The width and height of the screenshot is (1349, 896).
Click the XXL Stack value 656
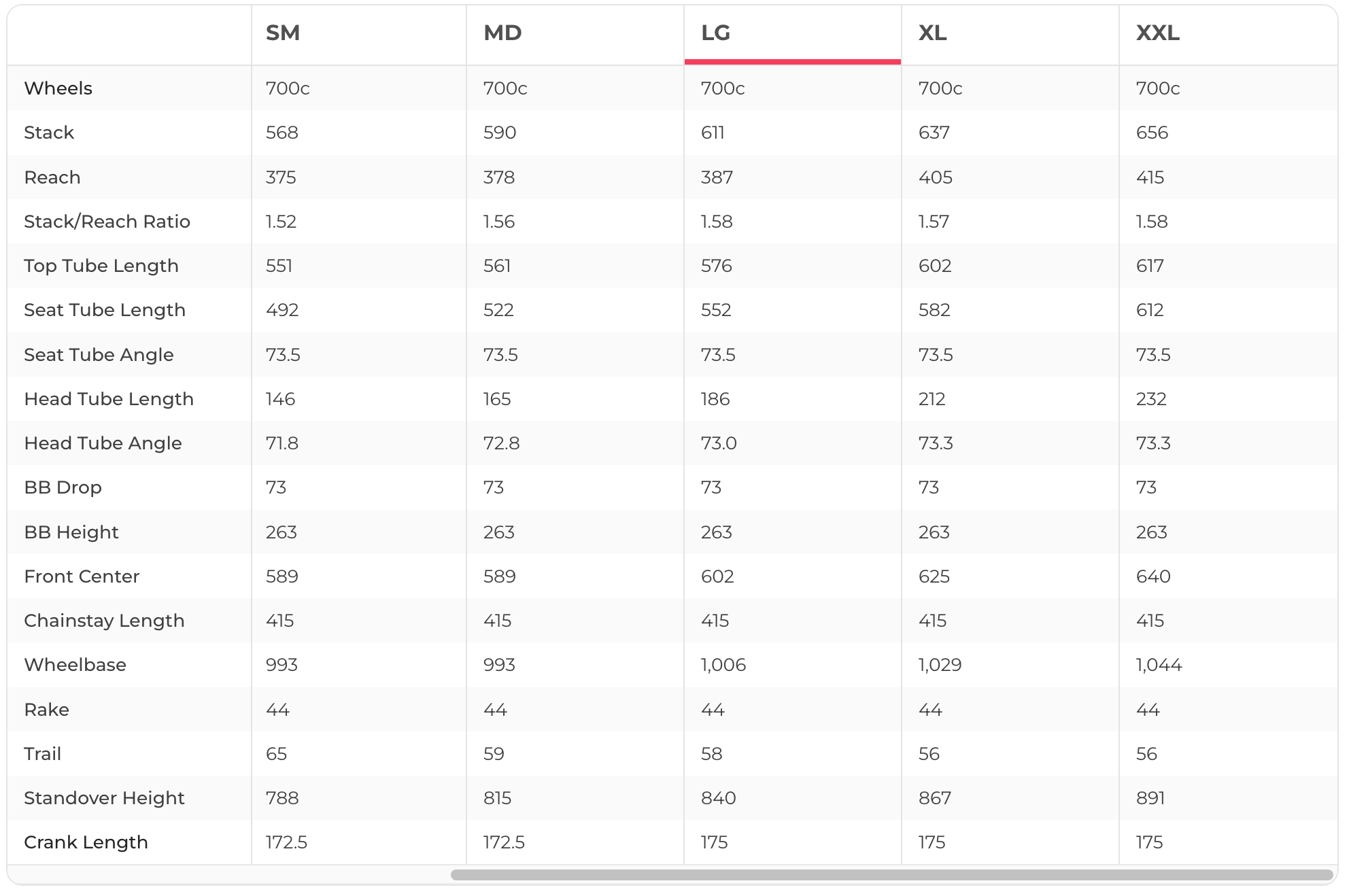(1152, 133)
